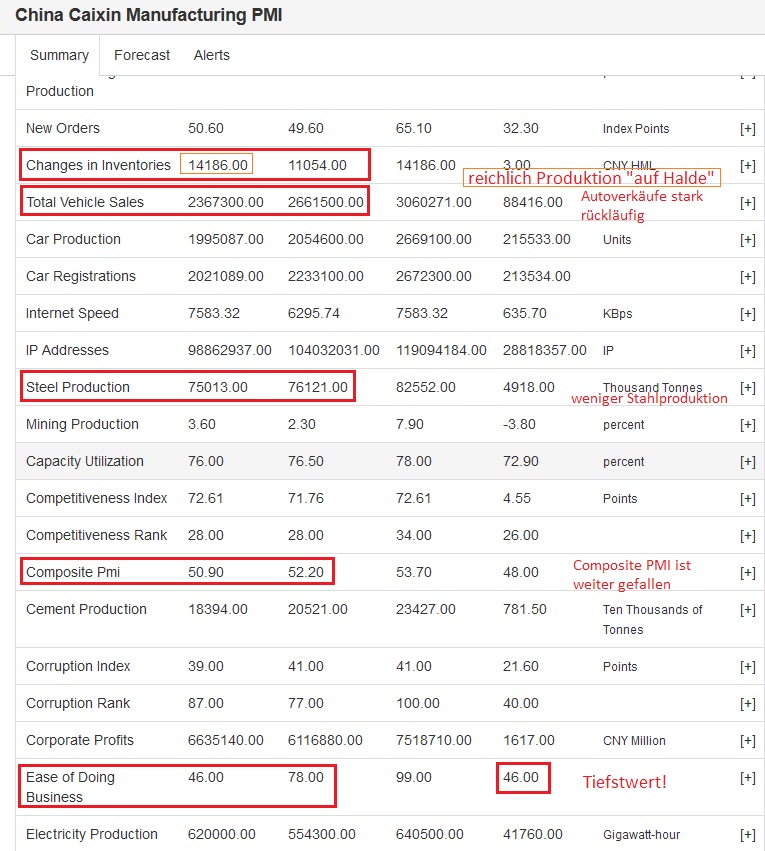Expand the Total Vehicle Sales row [+]
Image resolution: width=765 pixels, height=851 pixels.
[748, 202]
